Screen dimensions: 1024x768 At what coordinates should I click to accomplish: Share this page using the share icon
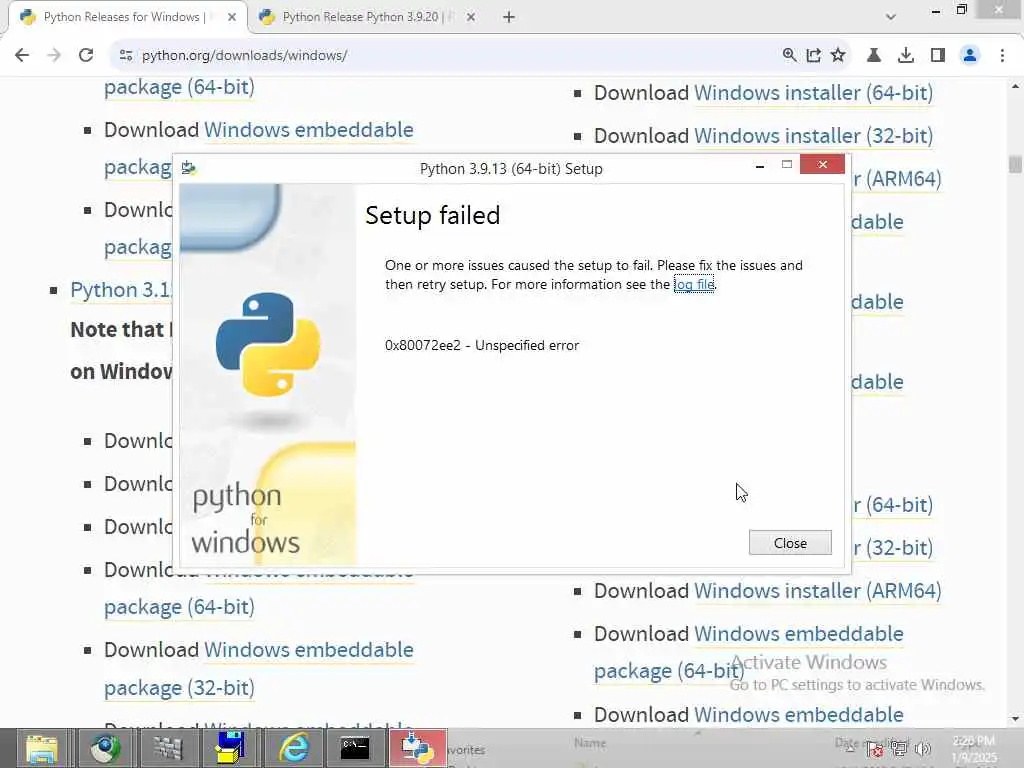click(813, 55)
